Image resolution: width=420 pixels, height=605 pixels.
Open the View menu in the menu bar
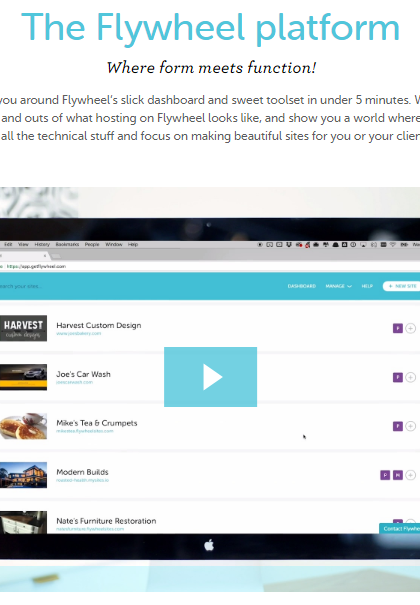[23, 244]
